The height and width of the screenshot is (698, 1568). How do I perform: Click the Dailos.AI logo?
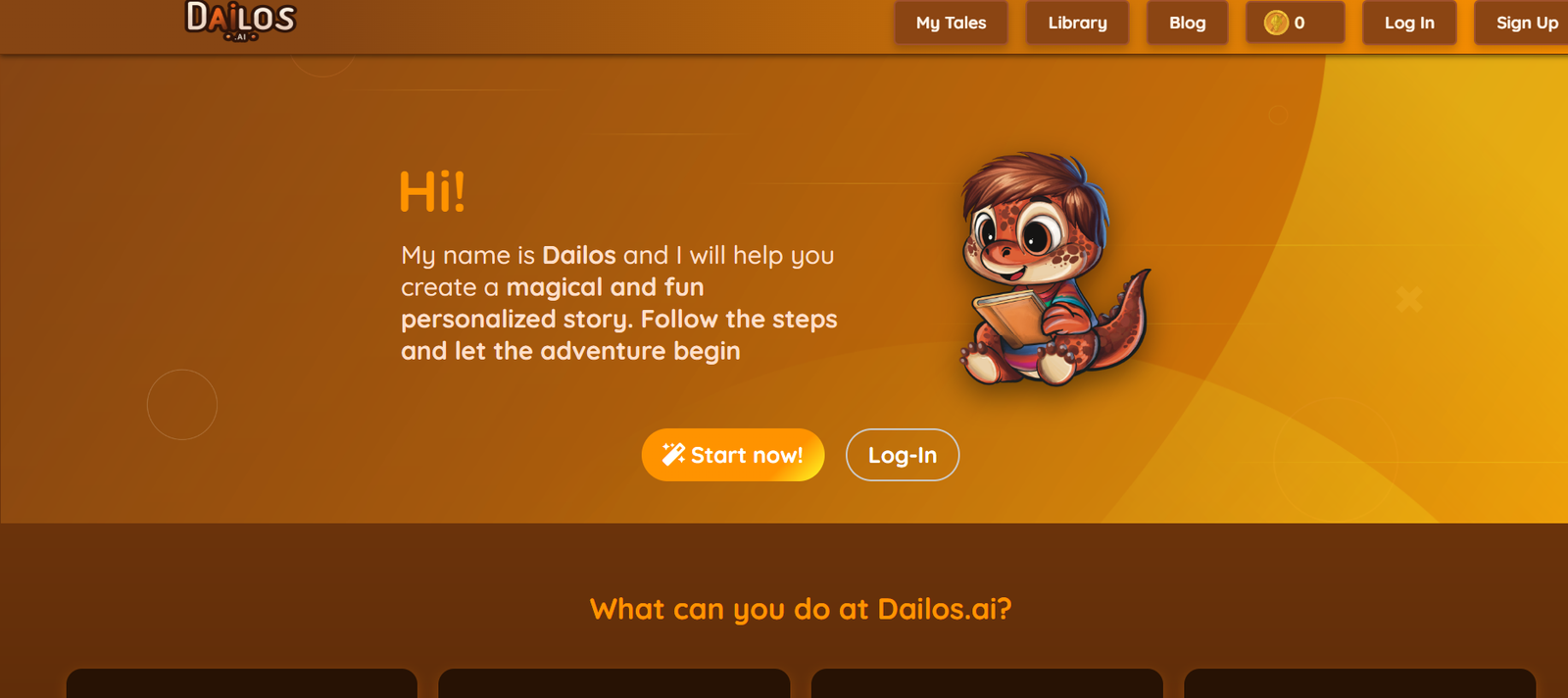pyautogui.click(x=241, y=21)
